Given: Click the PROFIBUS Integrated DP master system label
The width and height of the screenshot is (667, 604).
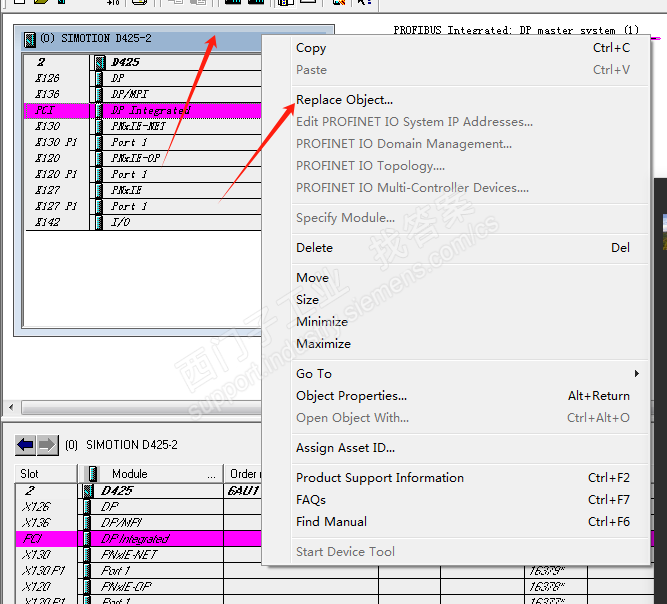Looking at the screenshot, I should click(516, 30).
